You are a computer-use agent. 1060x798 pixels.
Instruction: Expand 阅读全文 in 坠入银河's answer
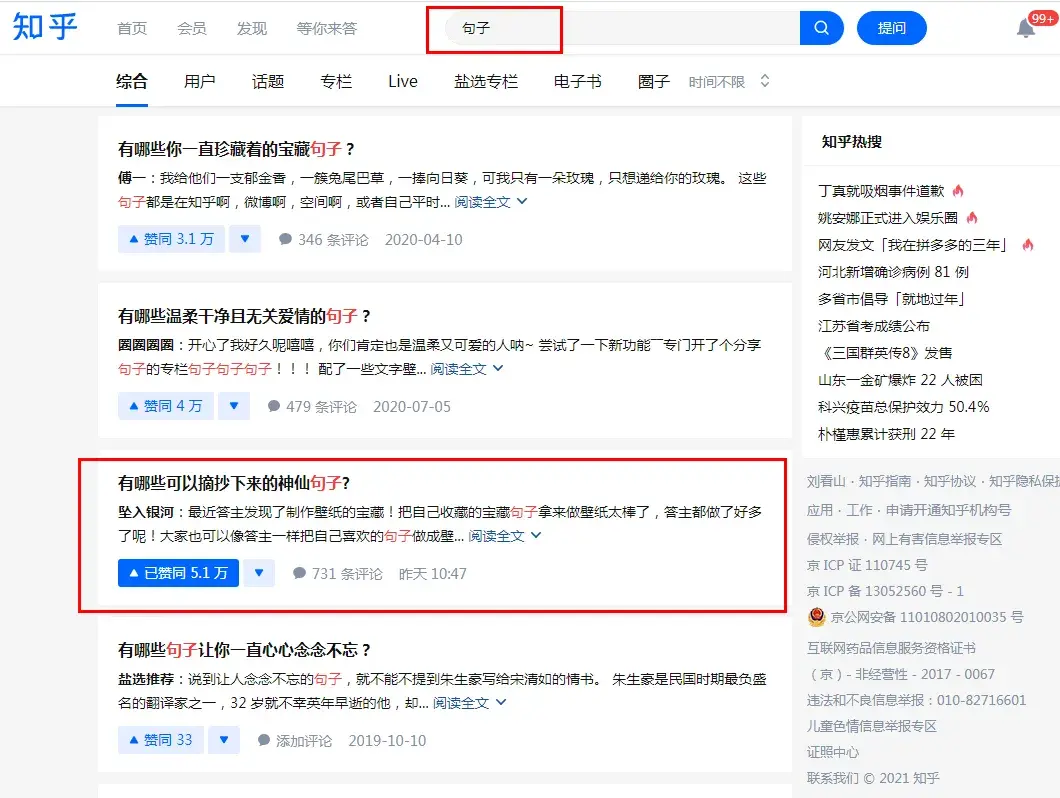click(504, 536)
